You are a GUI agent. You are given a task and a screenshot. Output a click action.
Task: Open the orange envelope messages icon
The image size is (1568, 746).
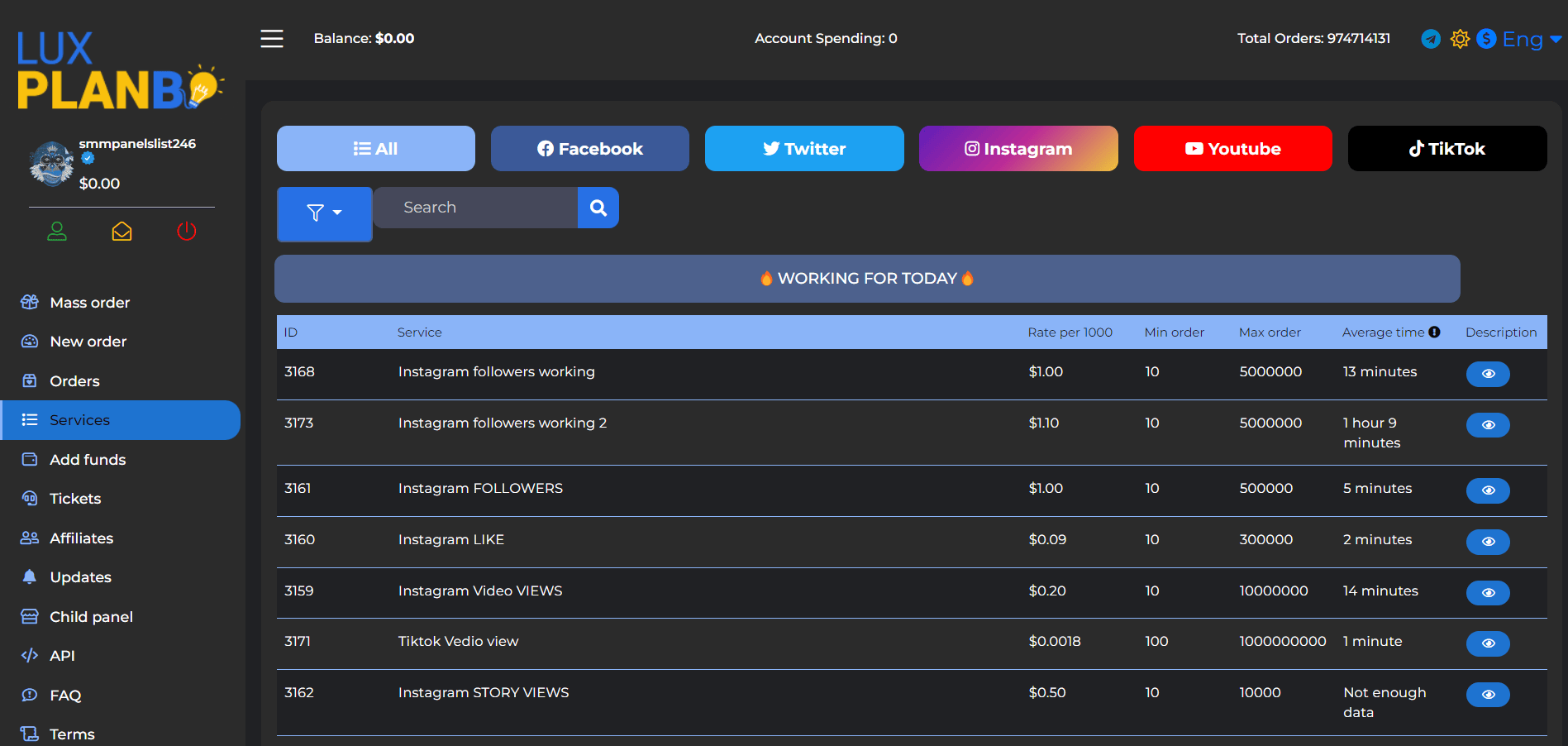point(122,232)
